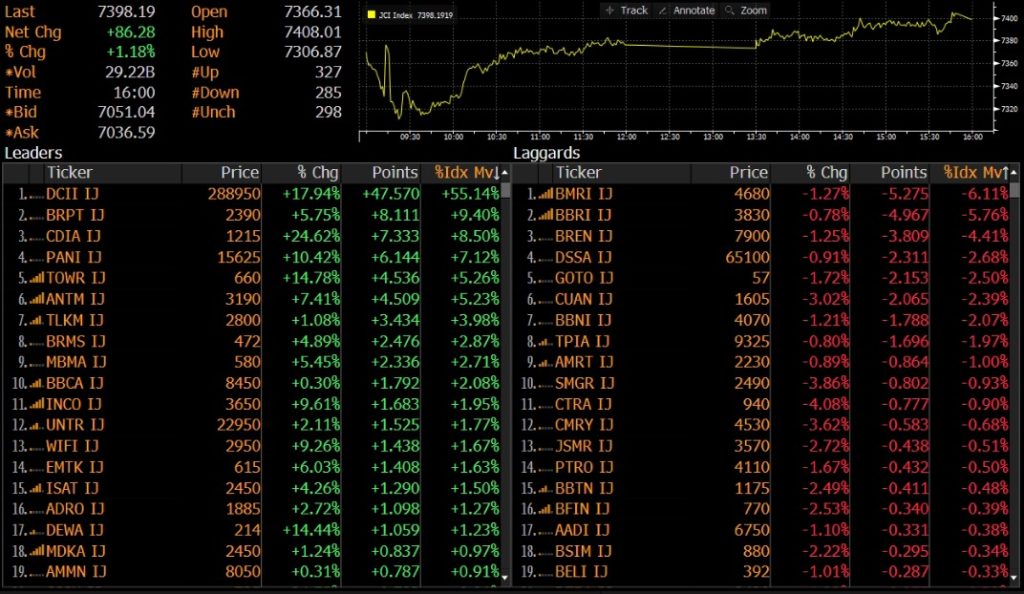
Task: Click the Laggards table scroll-down arrow
Action: pos(1014,576)
